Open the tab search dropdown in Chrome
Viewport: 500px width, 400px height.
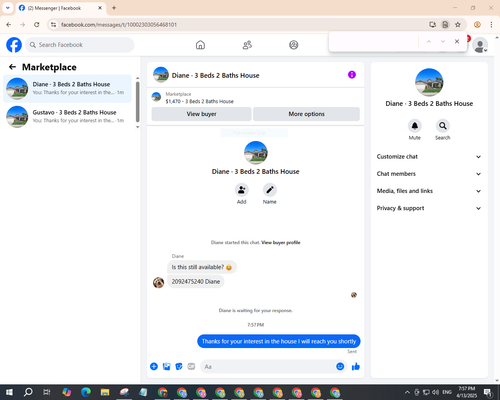pos(8,8)
